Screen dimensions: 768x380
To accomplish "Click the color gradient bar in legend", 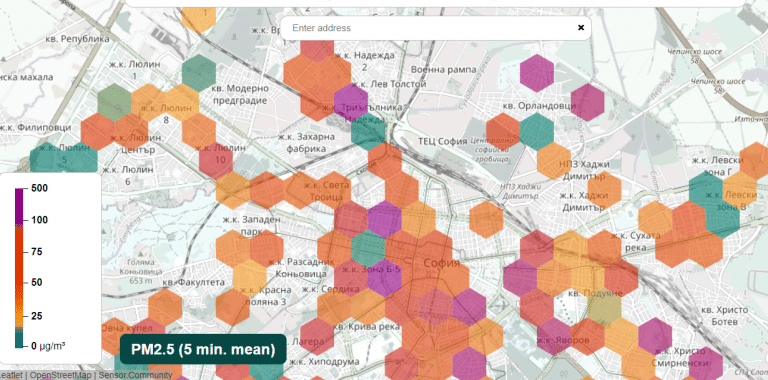I will 19,268.
